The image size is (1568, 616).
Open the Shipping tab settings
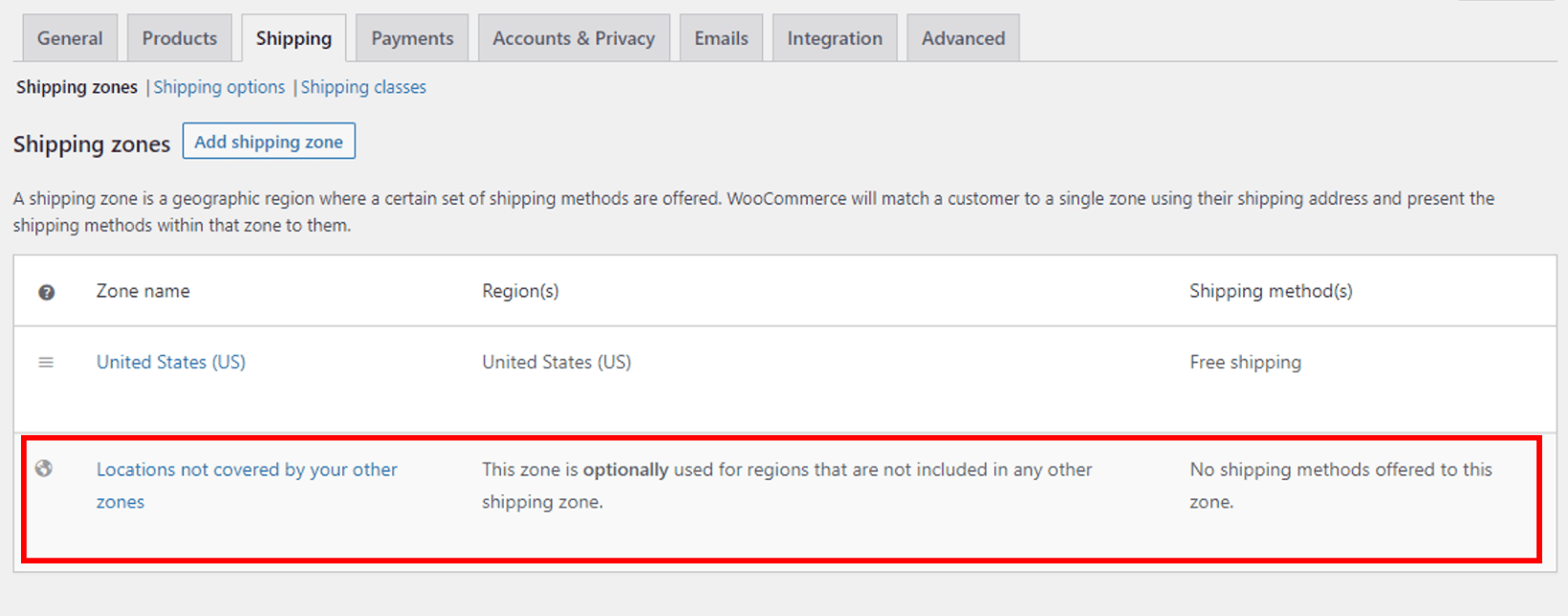(293, 37)
